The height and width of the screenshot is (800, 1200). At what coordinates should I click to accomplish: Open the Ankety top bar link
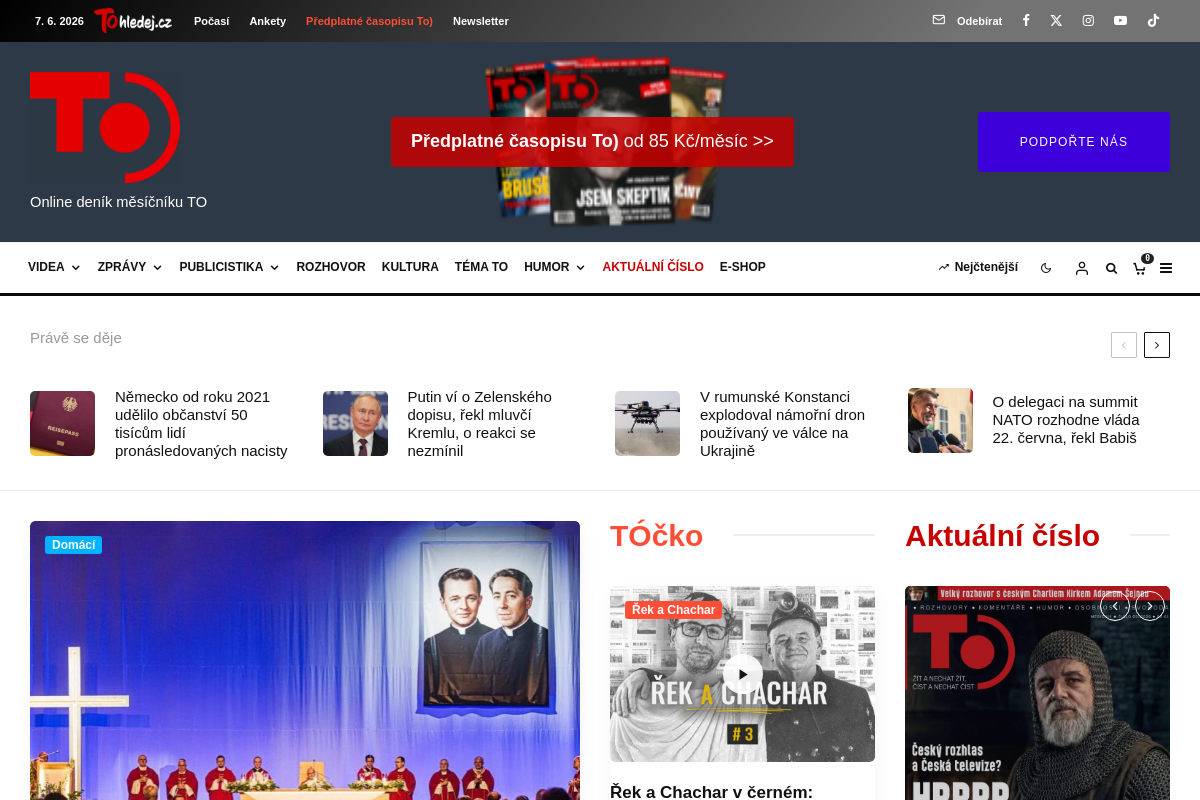[268, 21]
